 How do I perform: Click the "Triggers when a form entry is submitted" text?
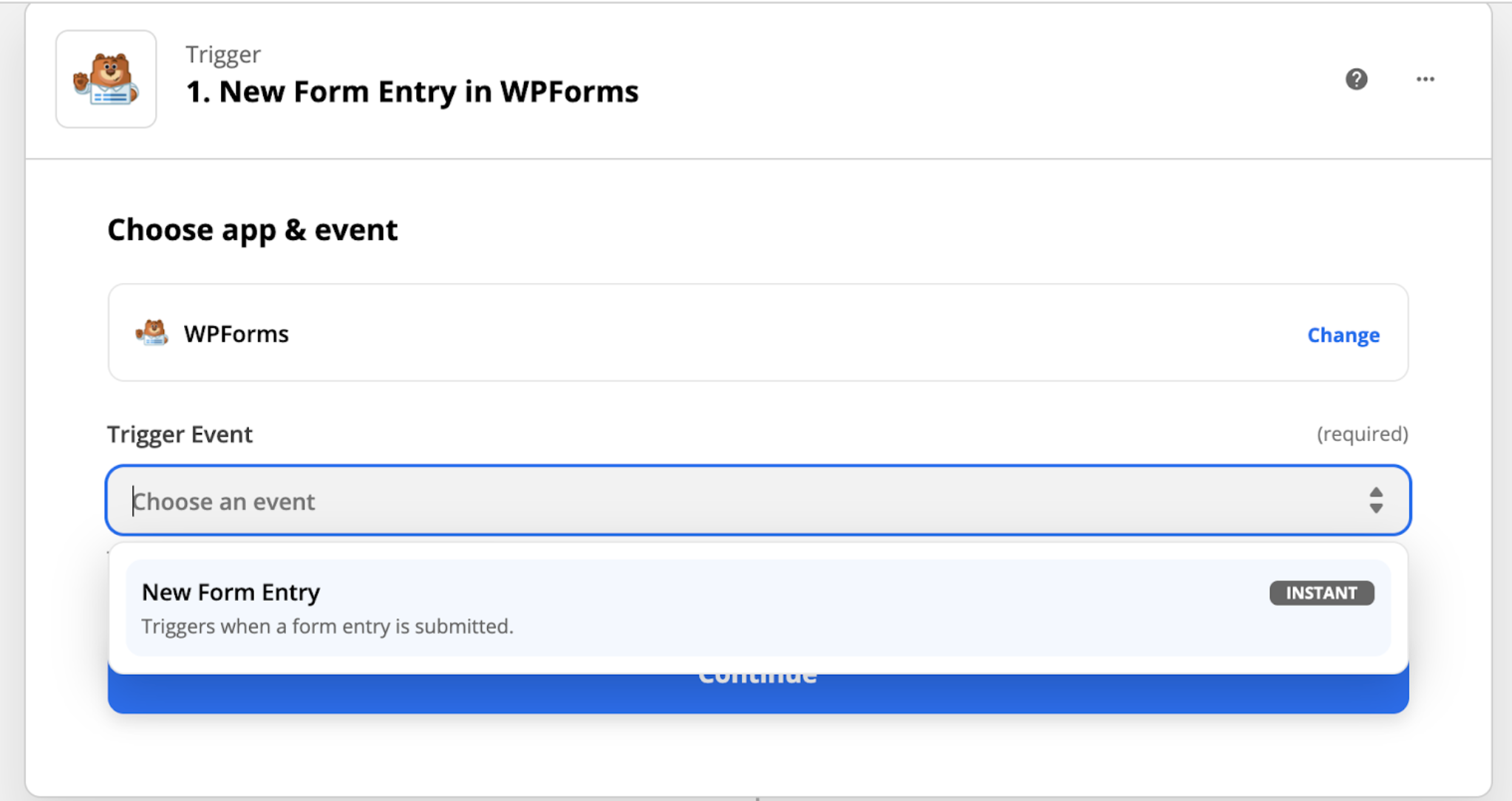[x=327, y=626]
